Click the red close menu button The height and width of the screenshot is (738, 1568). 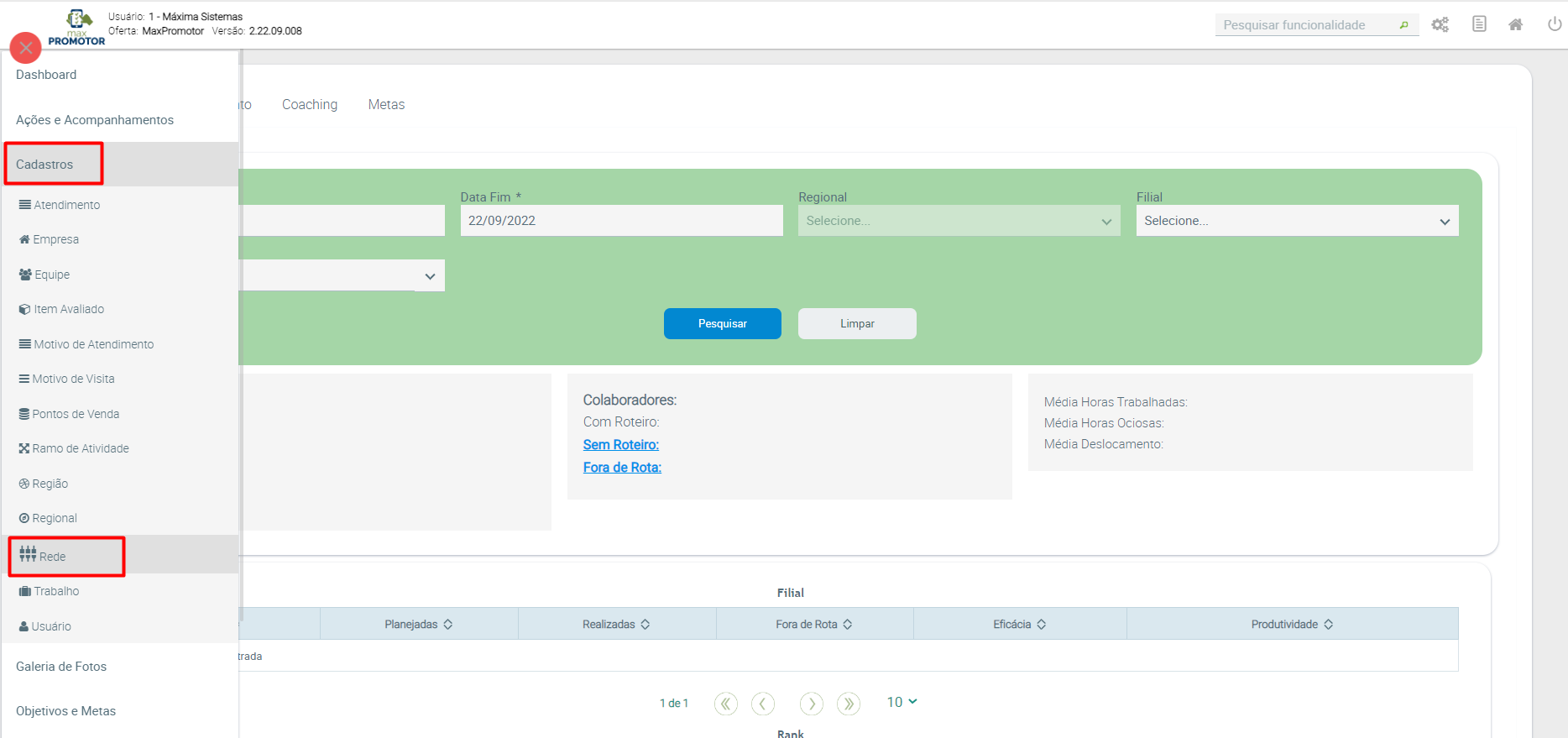(25, 48)
